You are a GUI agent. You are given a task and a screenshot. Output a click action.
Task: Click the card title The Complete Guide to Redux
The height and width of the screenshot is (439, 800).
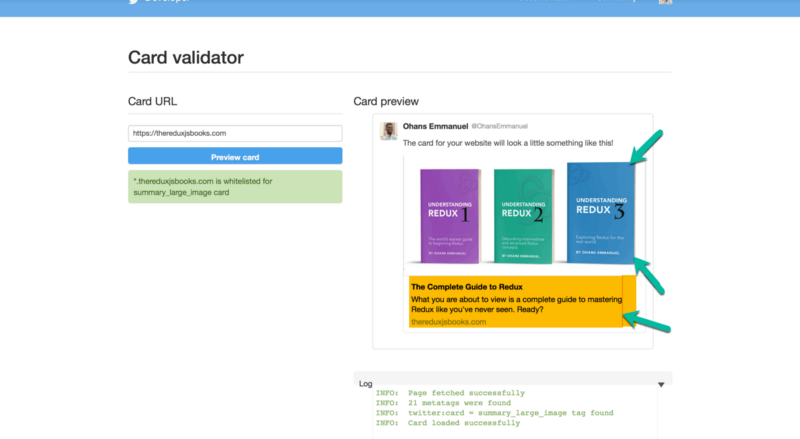(466, 287)
